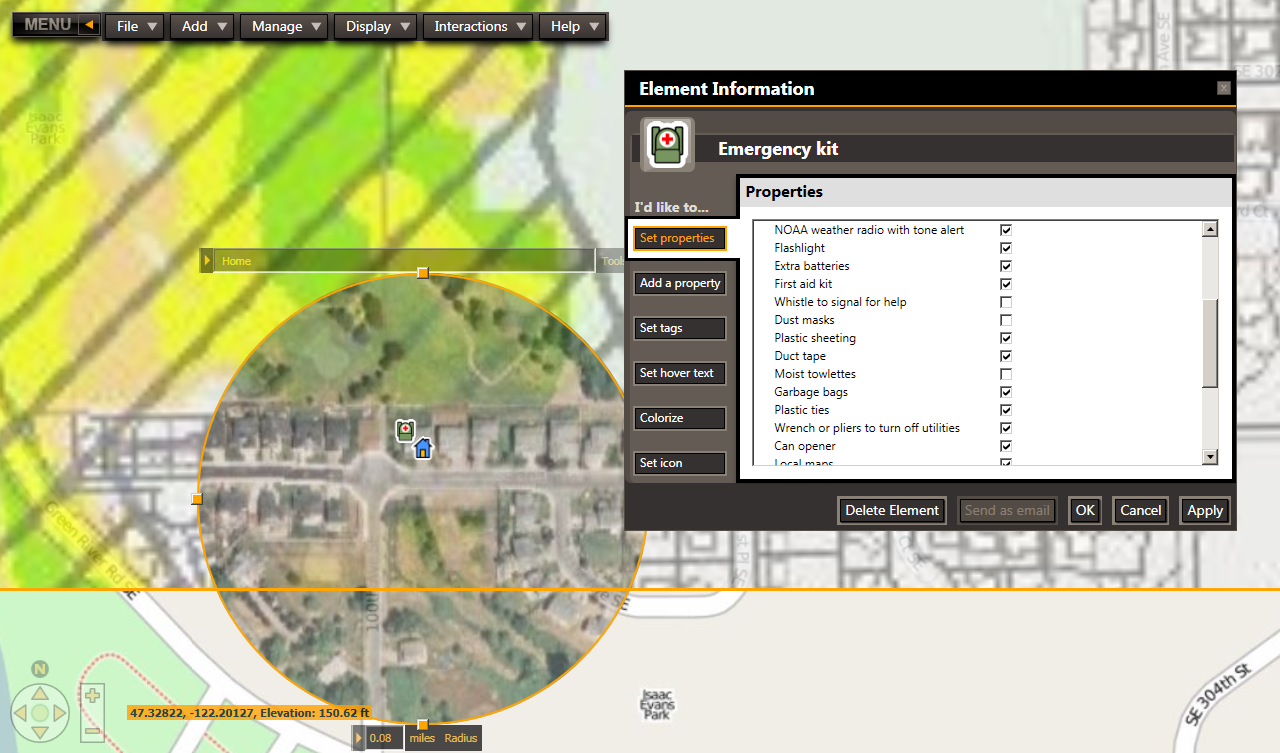Click the Home label bar above the circle
The width and height of the screenshot is (1280, 753).
tap(404, 261)
